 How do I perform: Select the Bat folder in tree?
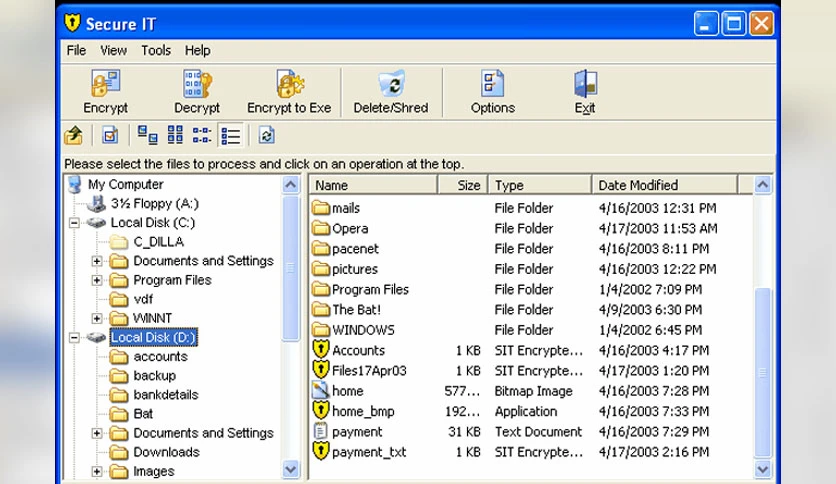click(143, 414)
